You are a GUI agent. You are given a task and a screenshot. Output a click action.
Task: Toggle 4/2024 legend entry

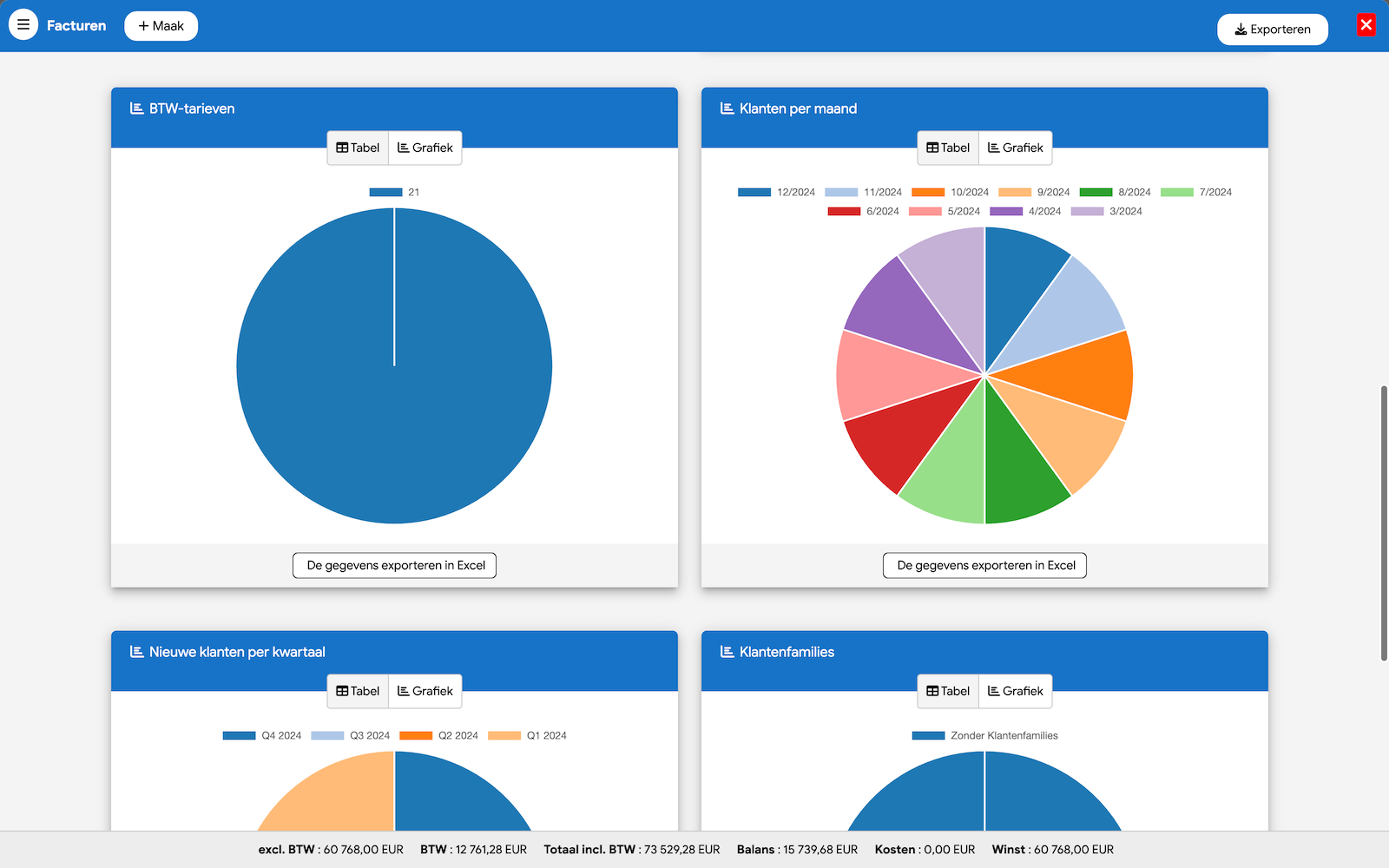pyautogui.click(x=1025, y=211)
